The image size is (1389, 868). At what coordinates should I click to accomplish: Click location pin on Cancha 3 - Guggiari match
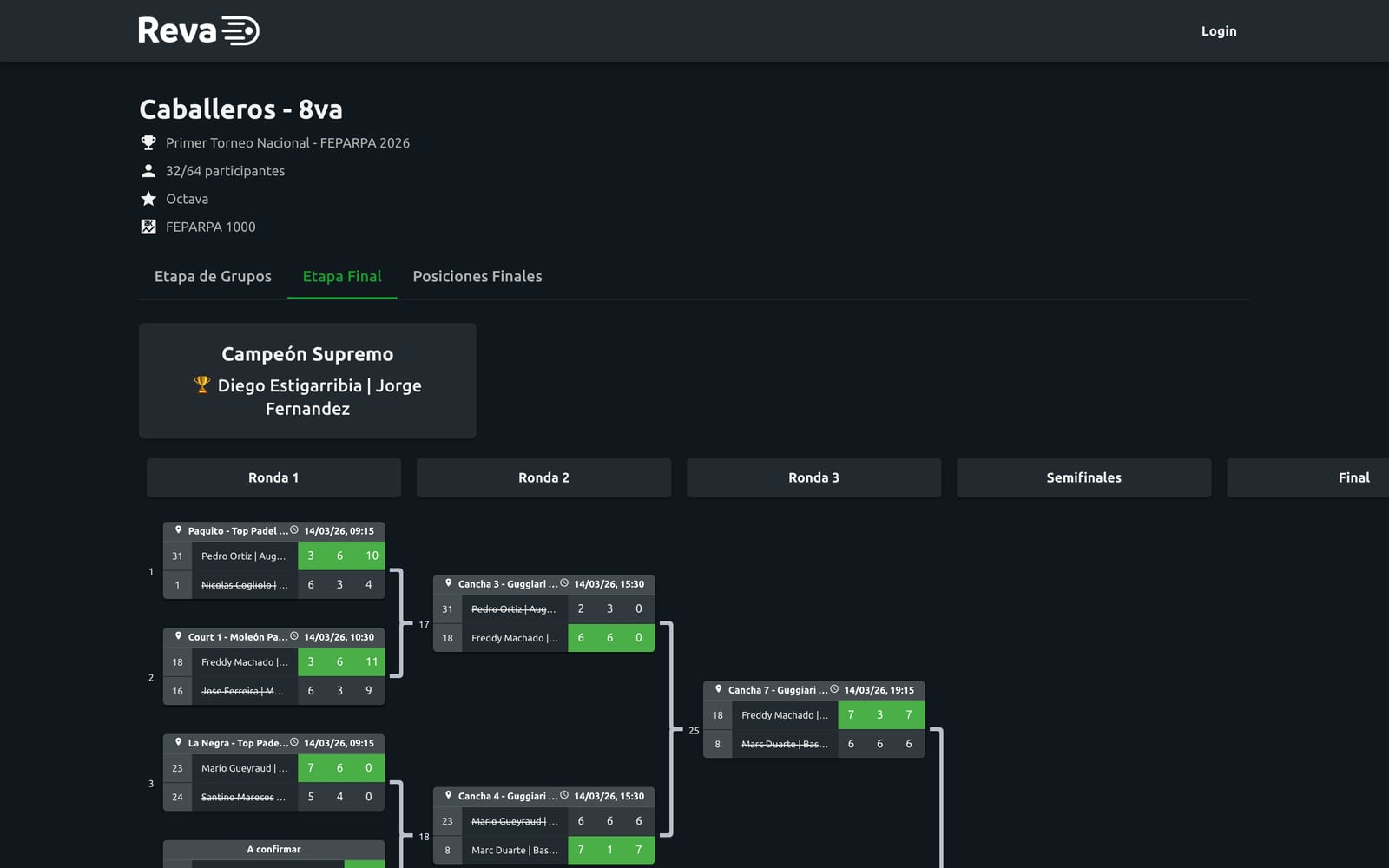tap(448, 582)
